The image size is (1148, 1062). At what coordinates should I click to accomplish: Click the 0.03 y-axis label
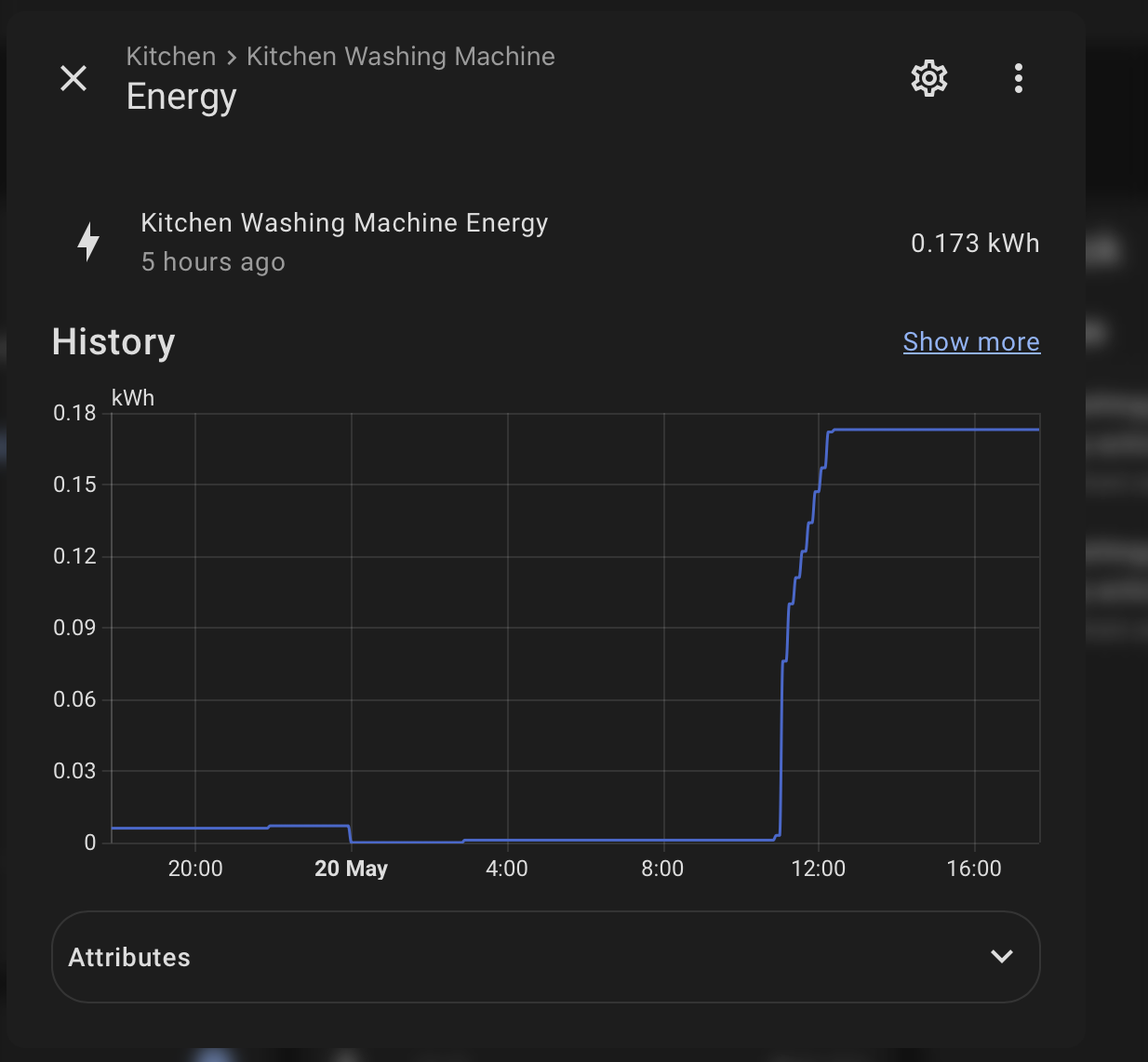coord(74,771)
